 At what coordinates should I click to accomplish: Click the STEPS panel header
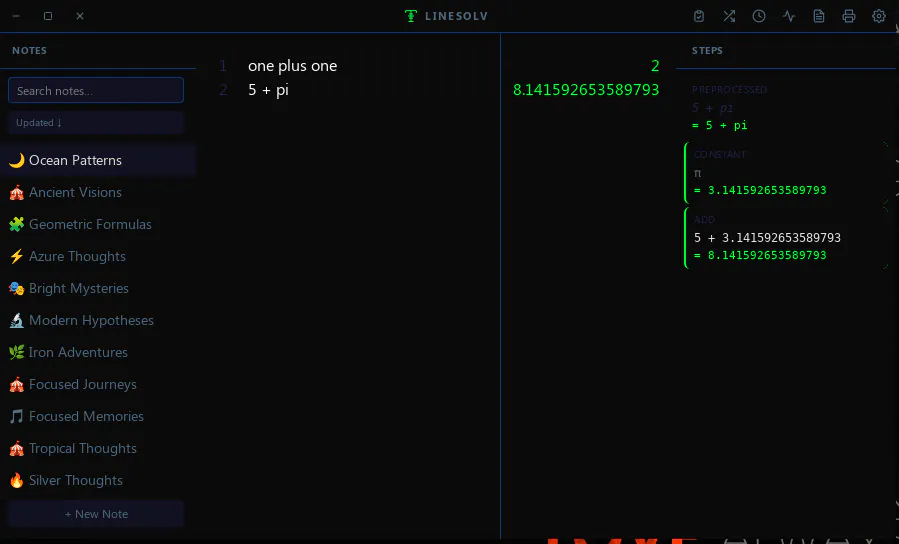(x=707, y=50)
